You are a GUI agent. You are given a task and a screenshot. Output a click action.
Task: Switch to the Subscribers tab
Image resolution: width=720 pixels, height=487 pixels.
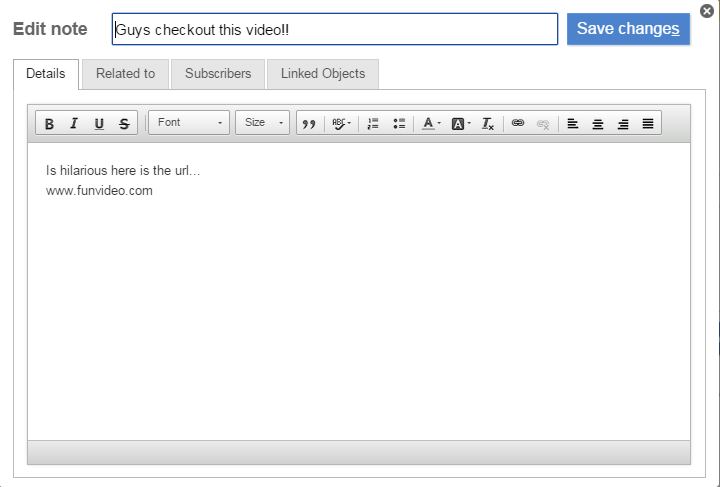coord(218,74)
